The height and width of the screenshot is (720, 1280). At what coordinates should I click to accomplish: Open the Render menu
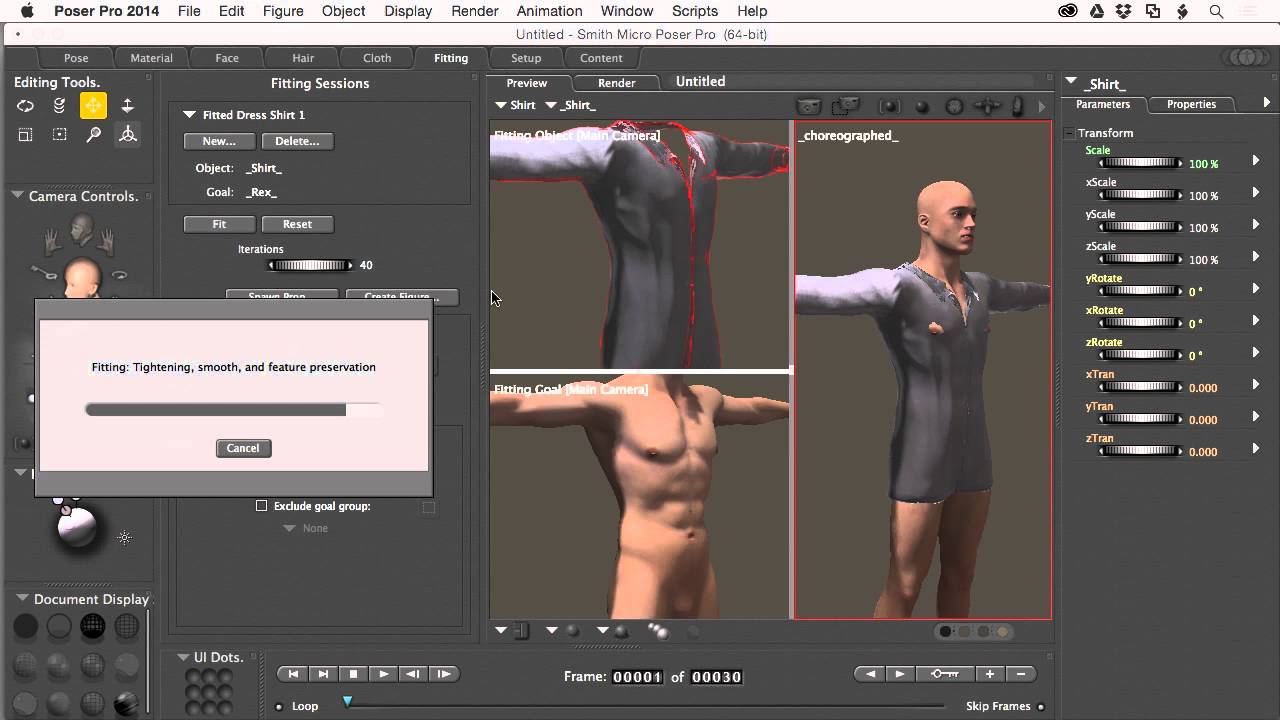(x=475, y=11)
